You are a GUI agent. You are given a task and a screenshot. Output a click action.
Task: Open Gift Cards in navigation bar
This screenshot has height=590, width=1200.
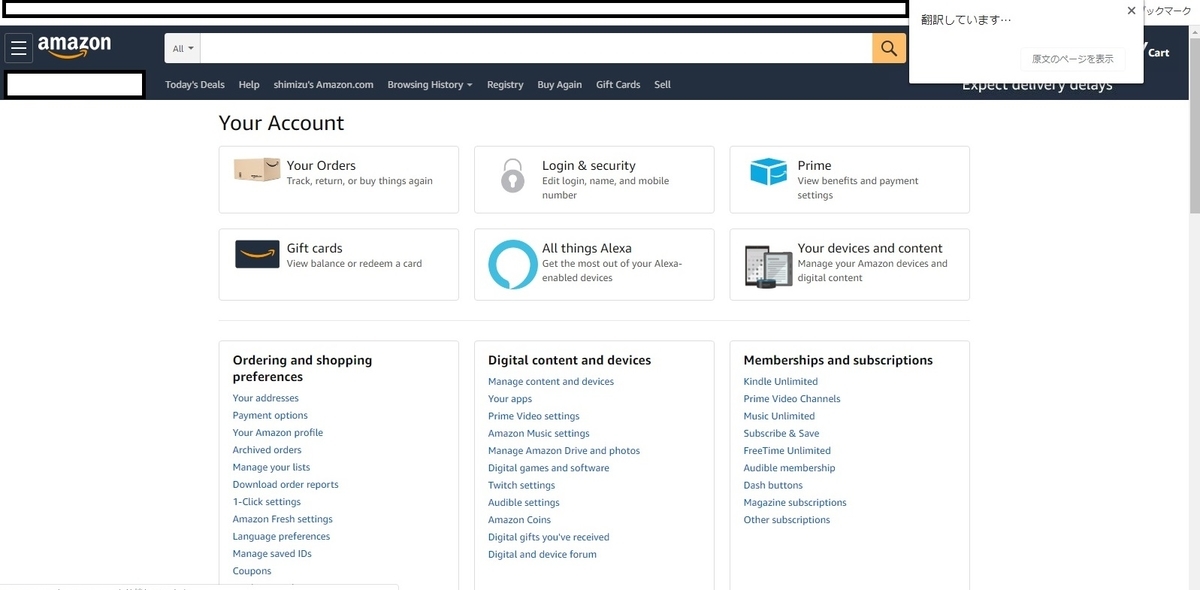(618, 85)
